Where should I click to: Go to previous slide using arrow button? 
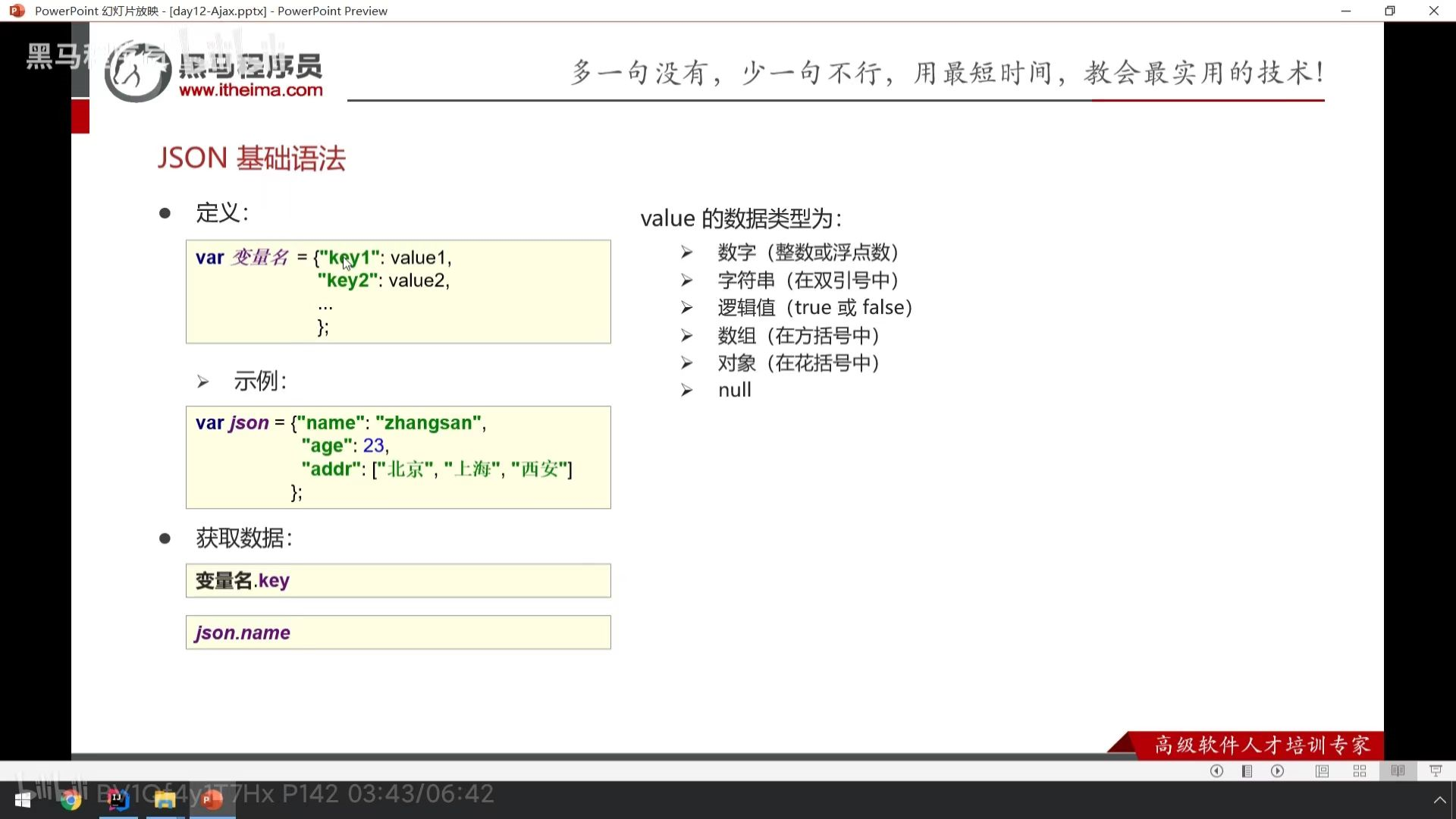1216,771
